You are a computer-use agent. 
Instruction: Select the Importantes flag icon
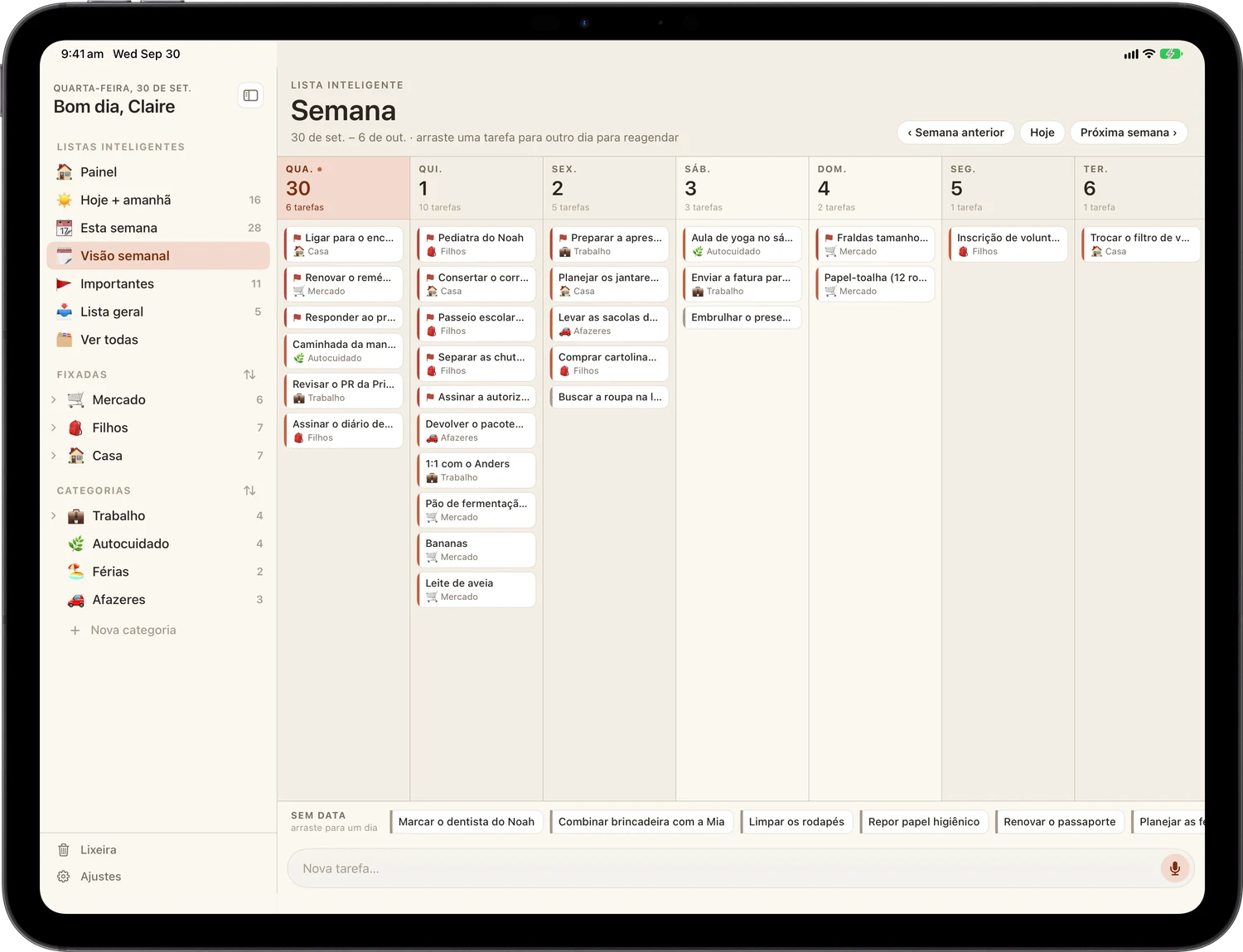pyautogui.click(x=65, y=284)
